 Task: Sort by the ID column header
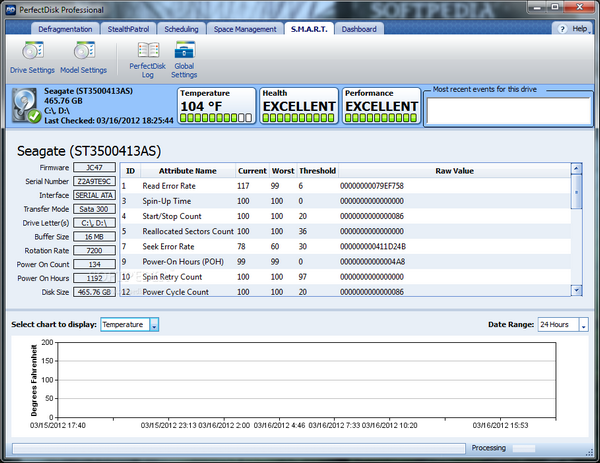point(130,171)
